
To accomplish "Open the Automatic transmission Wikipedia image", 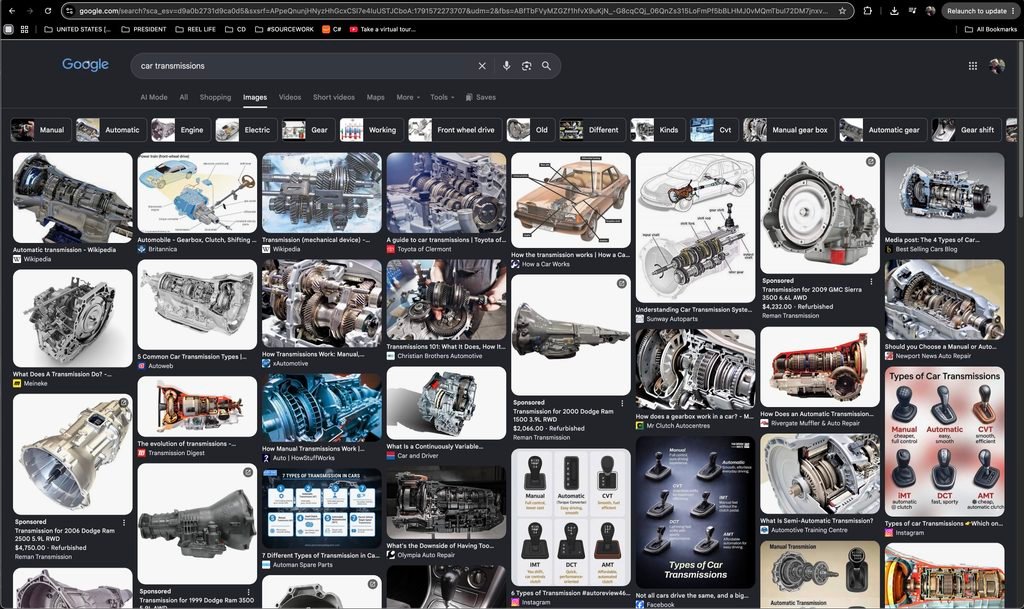I will coord(72,198).
